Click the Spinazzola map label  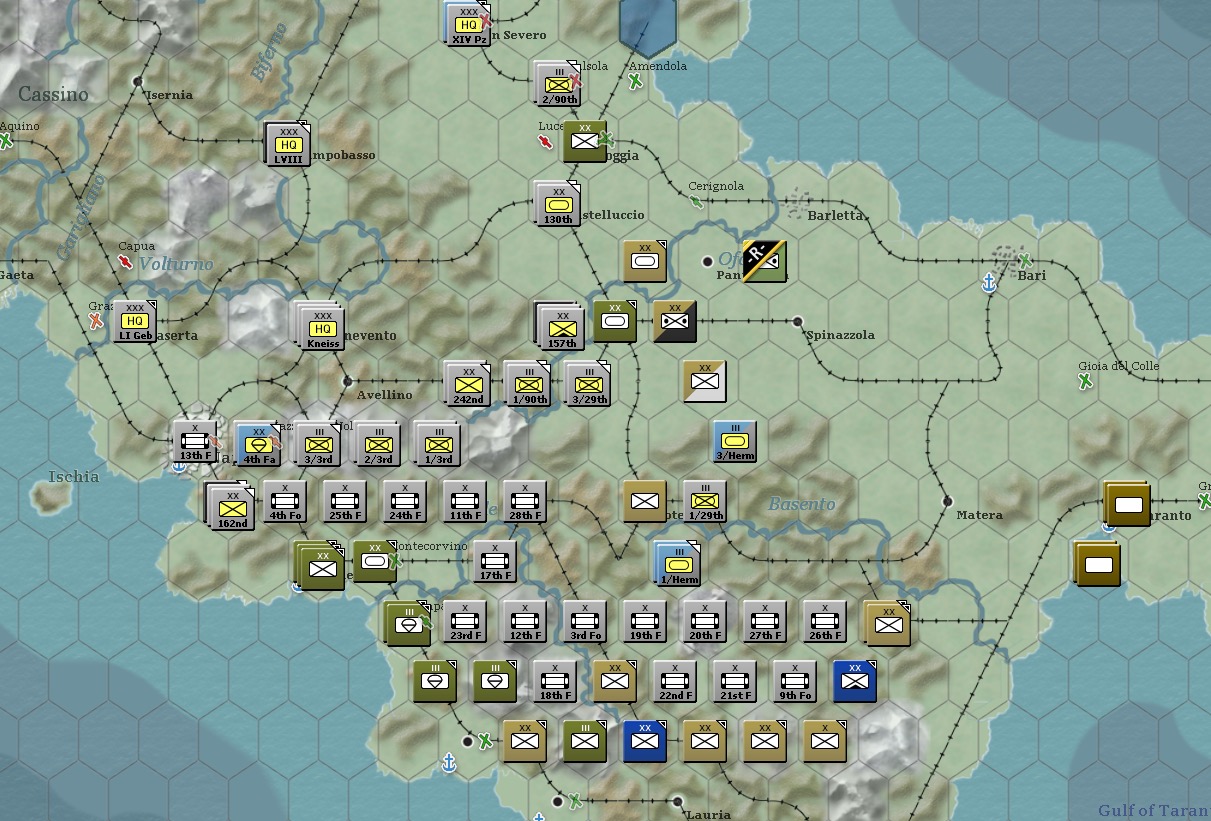840,335
